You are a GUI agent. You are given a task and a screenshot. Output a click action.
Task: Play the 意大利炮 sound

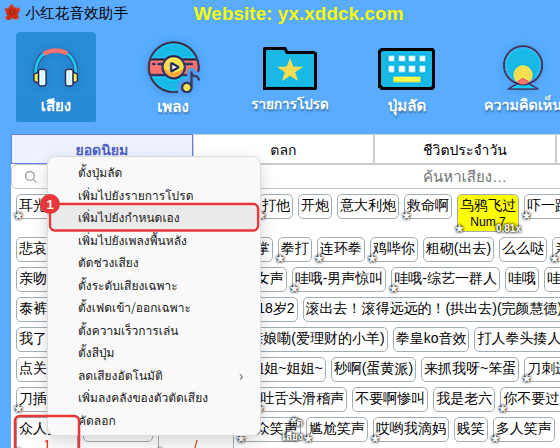[368, 206]
